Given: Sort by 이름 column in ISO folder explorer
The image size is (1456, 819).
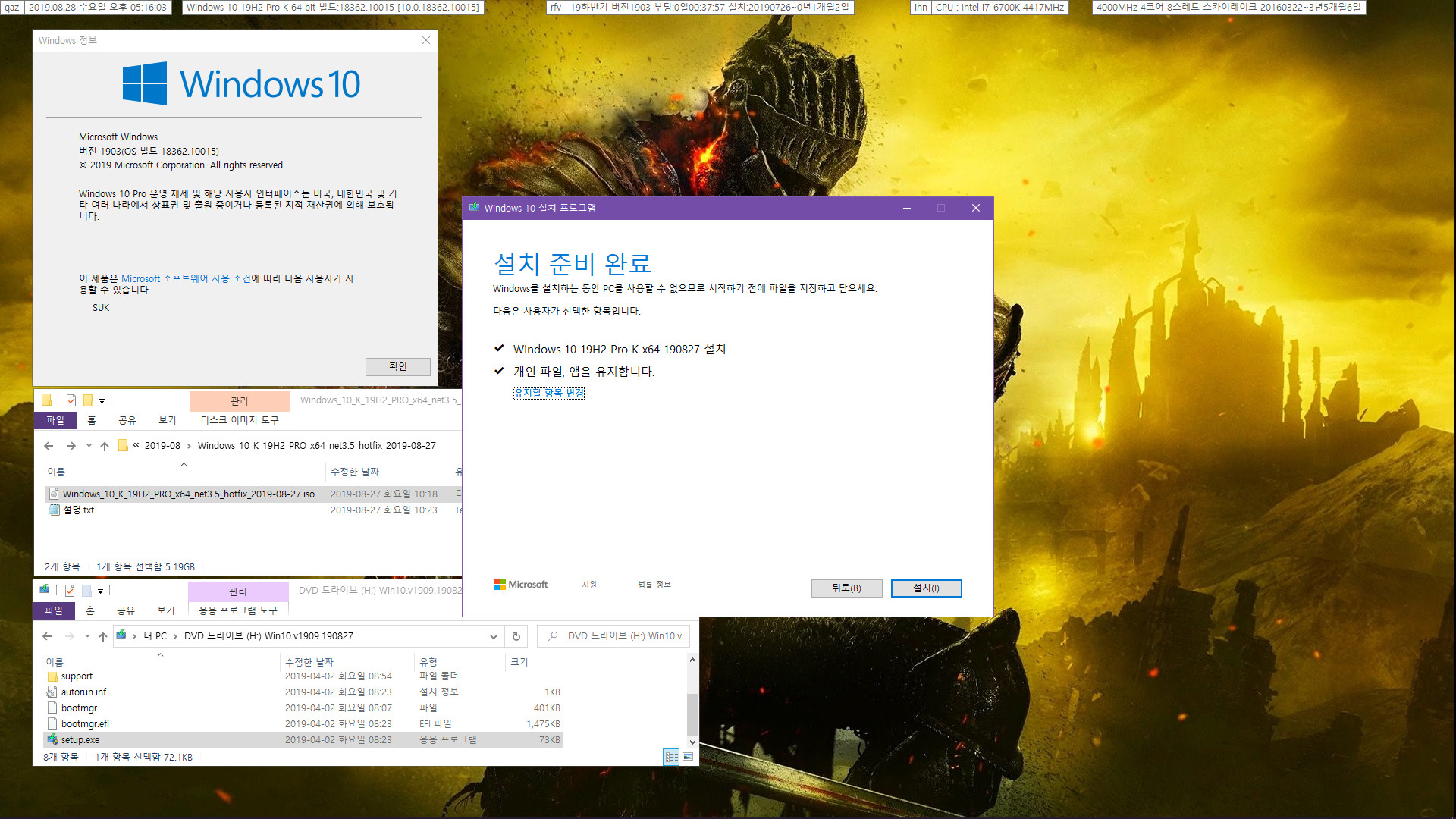Looking at the screenshot, I should pos(56,472).
